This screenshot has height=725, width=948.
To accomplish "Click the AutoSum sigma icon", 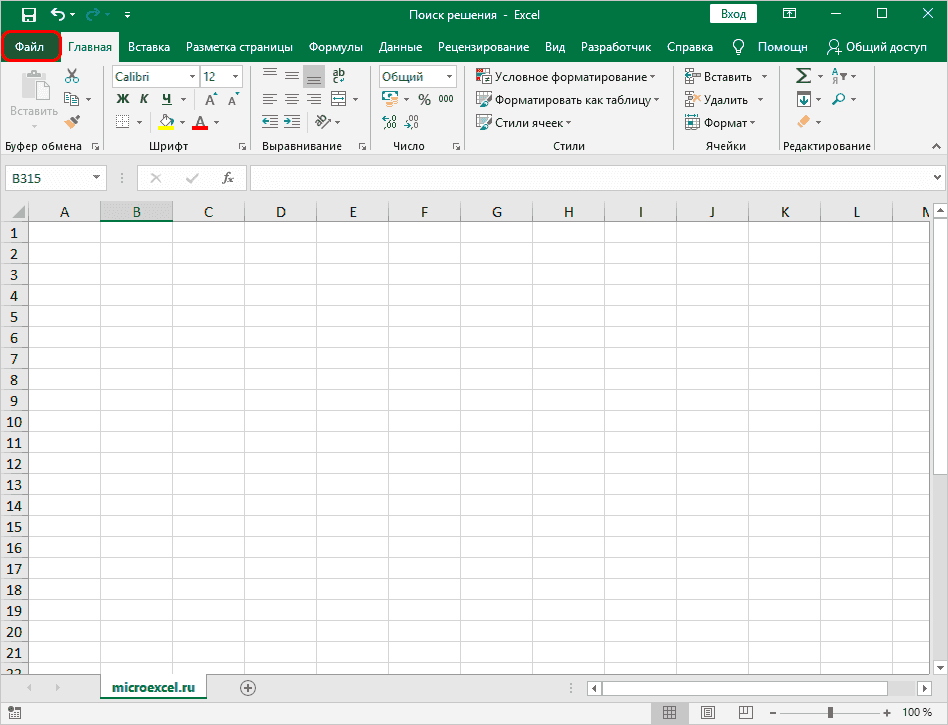I will (802, 76).
